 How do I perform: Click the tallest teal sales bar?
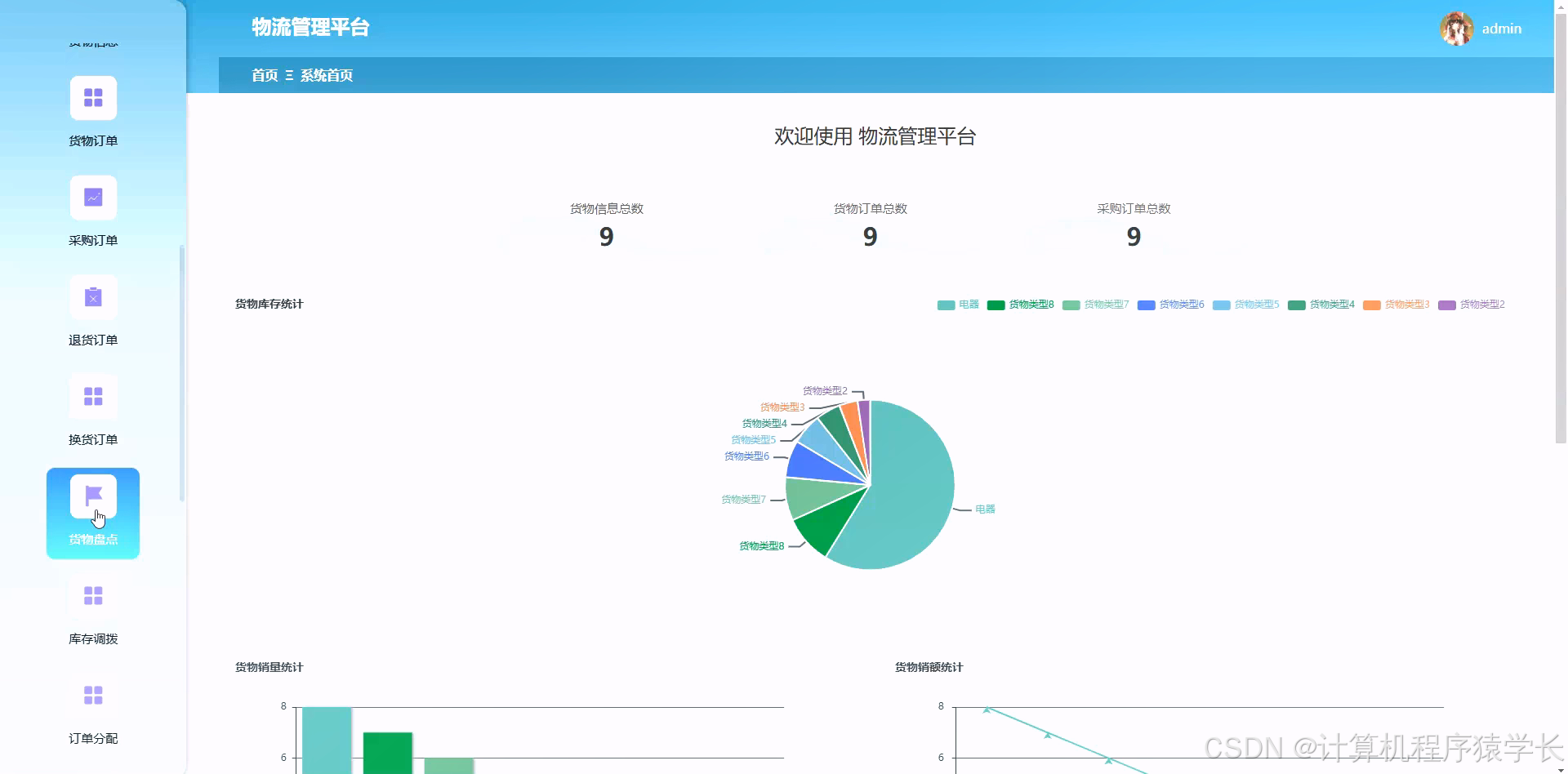(x=327, y=740)
